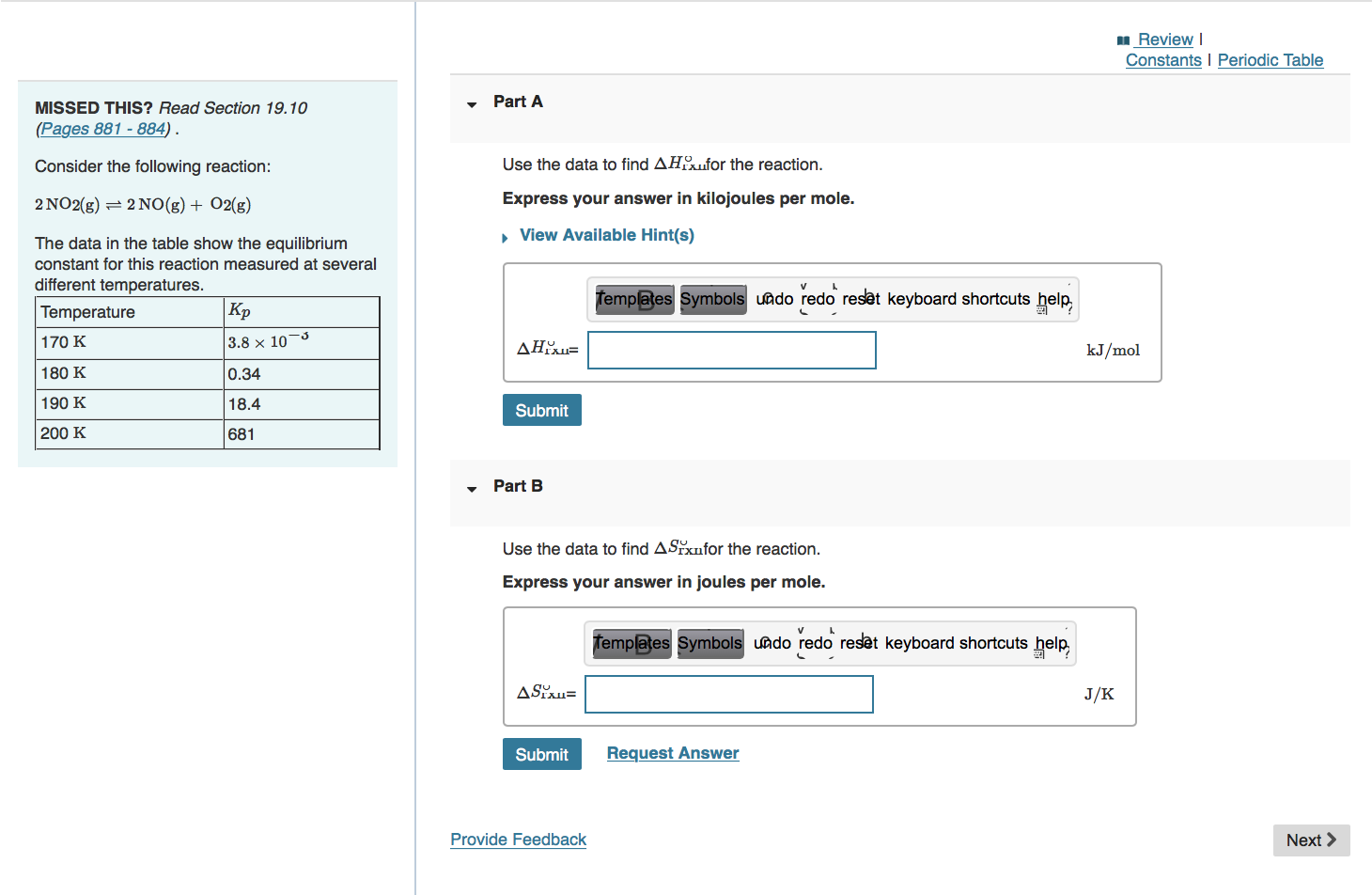Image resolution: width=1372 pixels, height=895 pixels.
Task: Open Templates in Part B toolbar
Action: pos(631,643)
